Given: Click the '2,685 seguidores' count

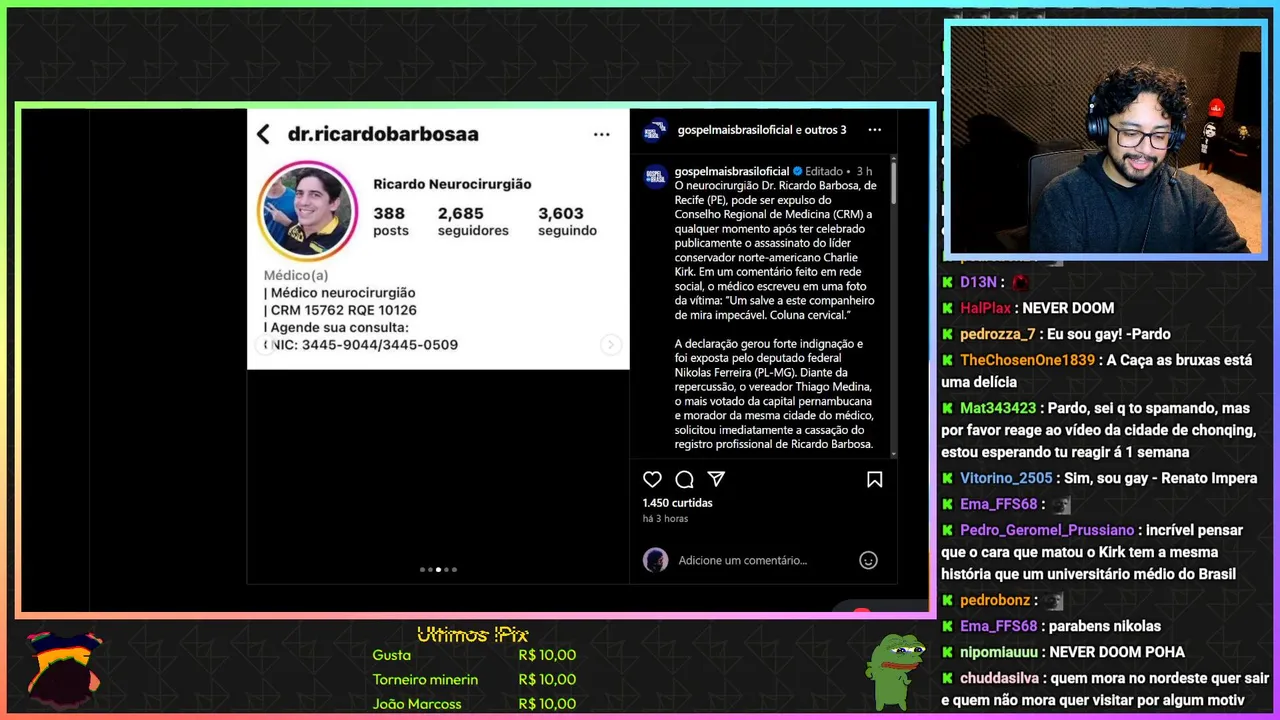Looking at the screenshot, I should click(x=473, y=221).
